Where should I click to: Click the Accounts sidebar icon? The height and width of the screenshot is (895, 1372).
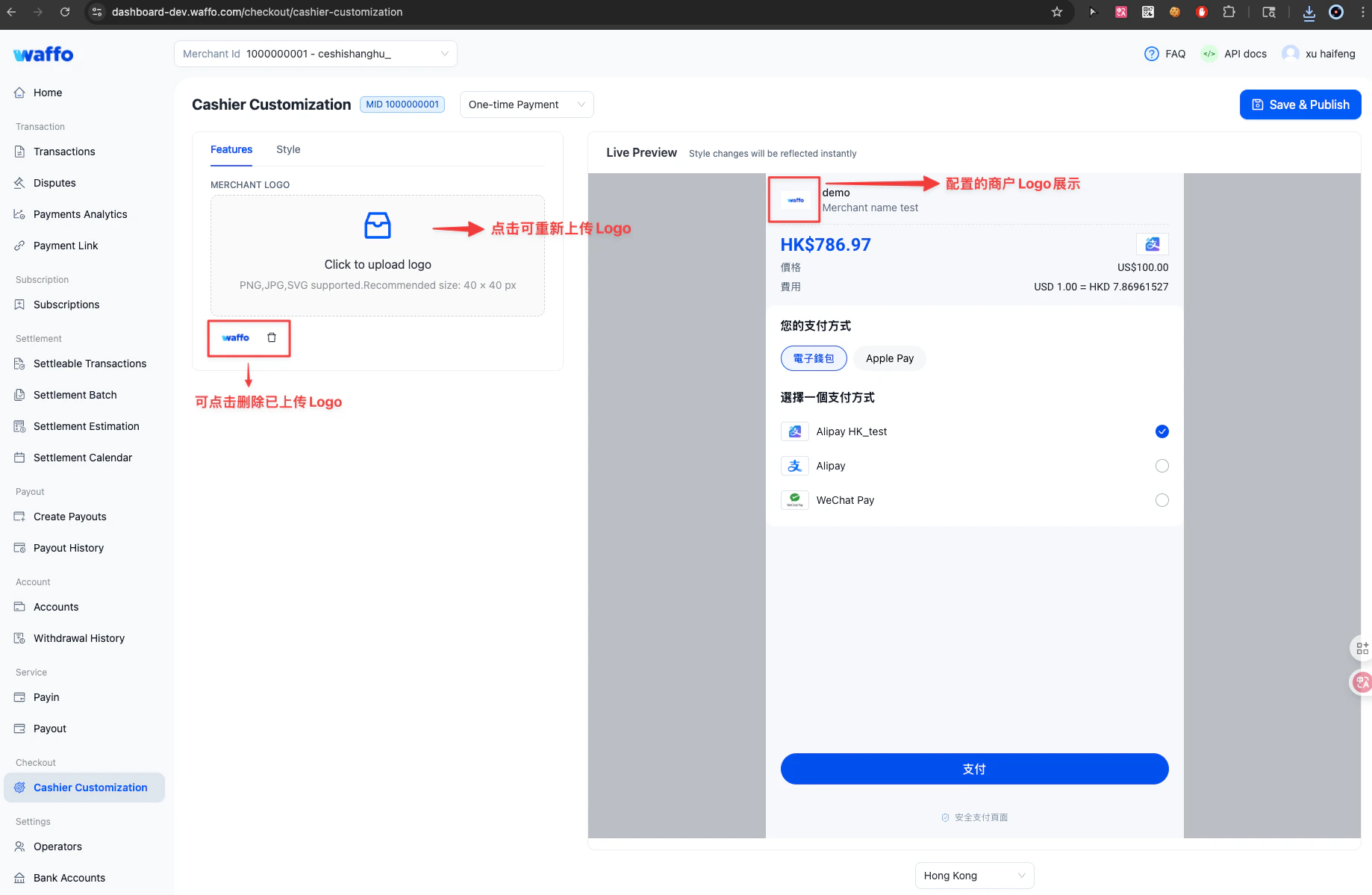pos(19,607)
